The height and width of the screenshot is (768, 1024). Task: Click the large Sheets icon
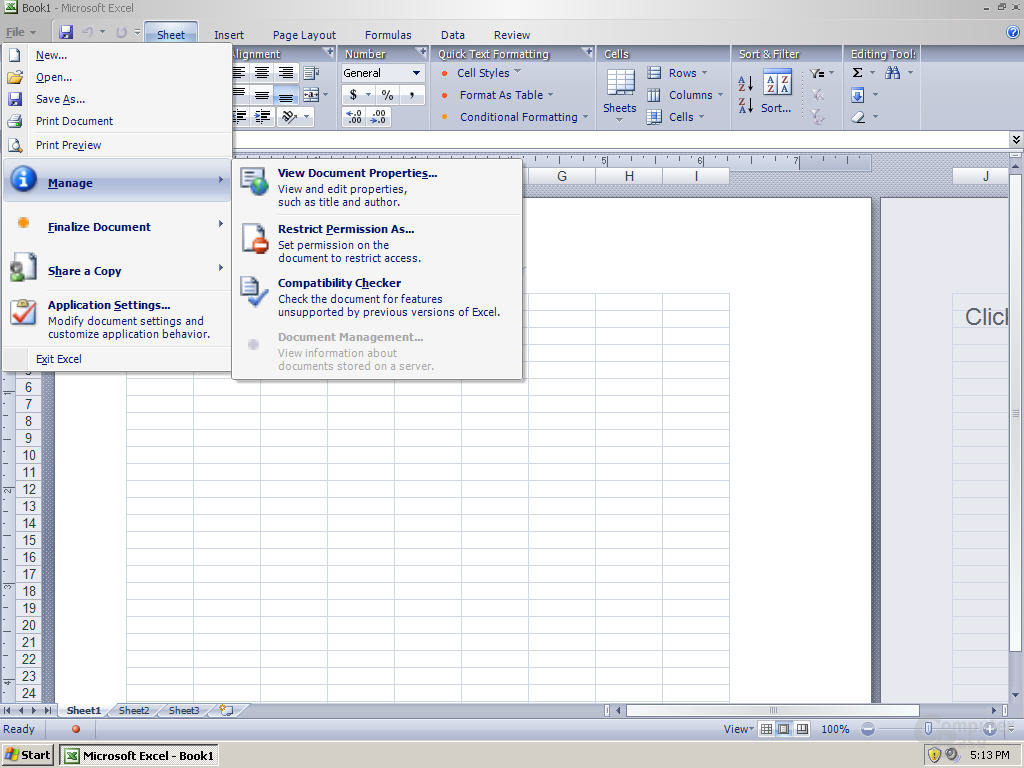pos(620,84)
